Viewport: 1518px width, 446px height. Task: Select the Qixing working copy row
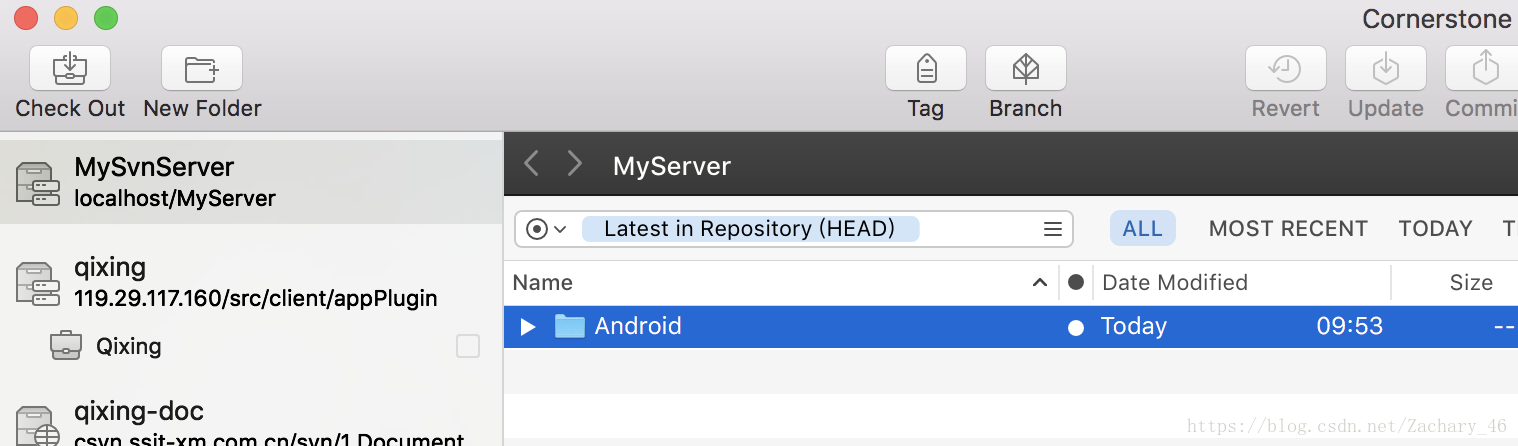click(x=251, y=346)
